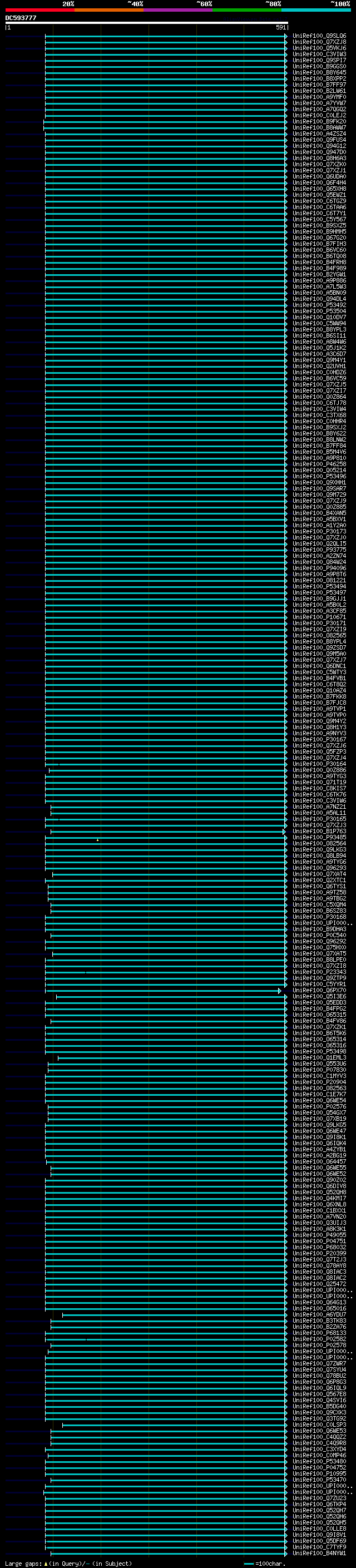
Task: Select hit label UniRef100_P93485
Action: point(319,837)
